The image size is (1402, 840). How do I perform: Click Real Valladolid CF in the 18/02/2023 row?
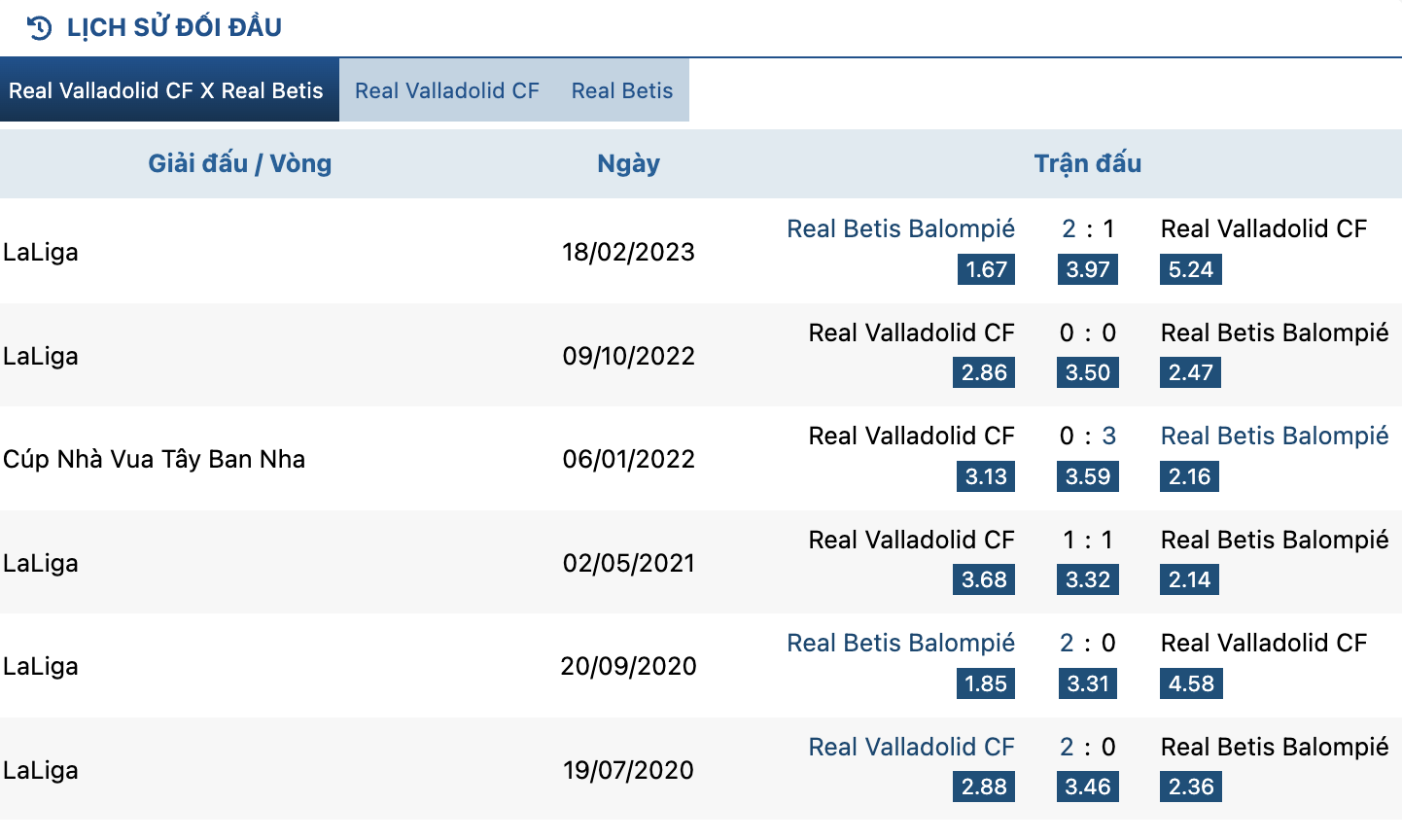[x=1264, y=229]
